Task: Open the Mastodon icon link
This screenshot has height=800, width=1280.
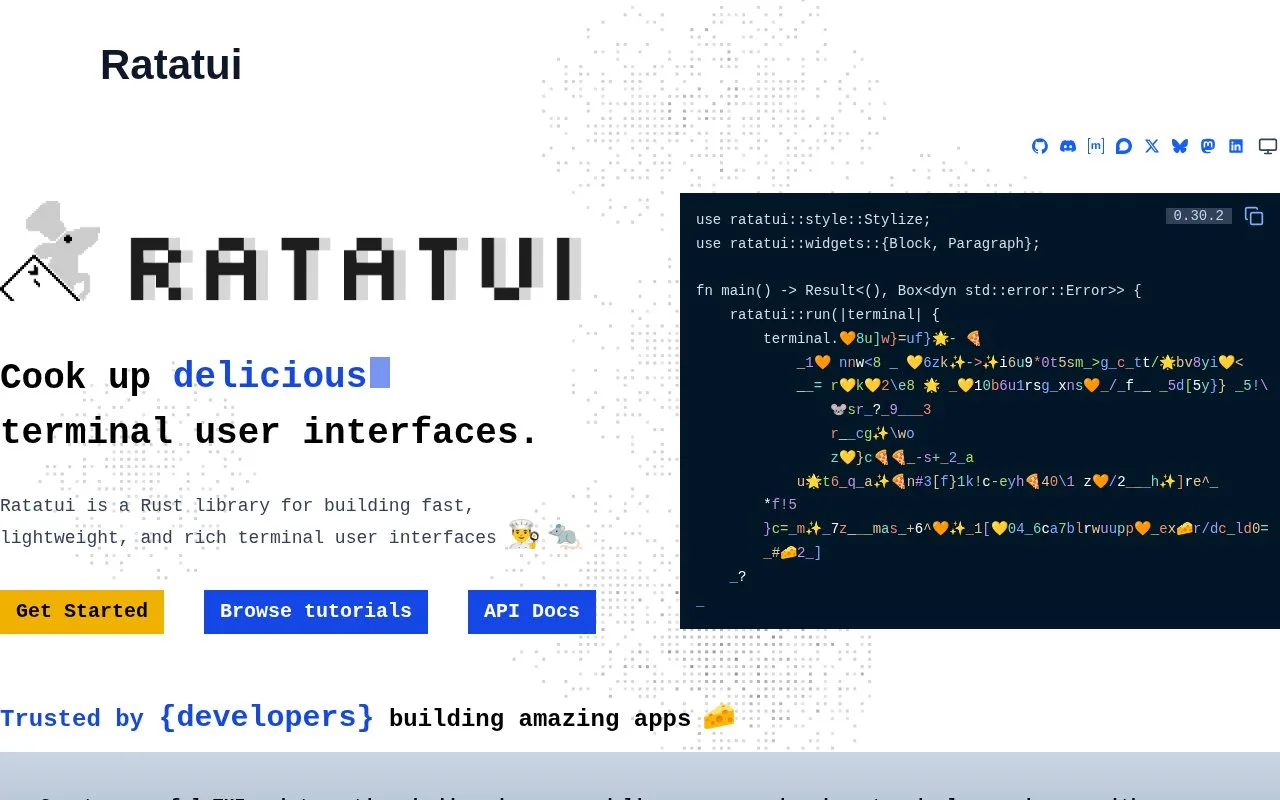Action: pos(1208,146)
